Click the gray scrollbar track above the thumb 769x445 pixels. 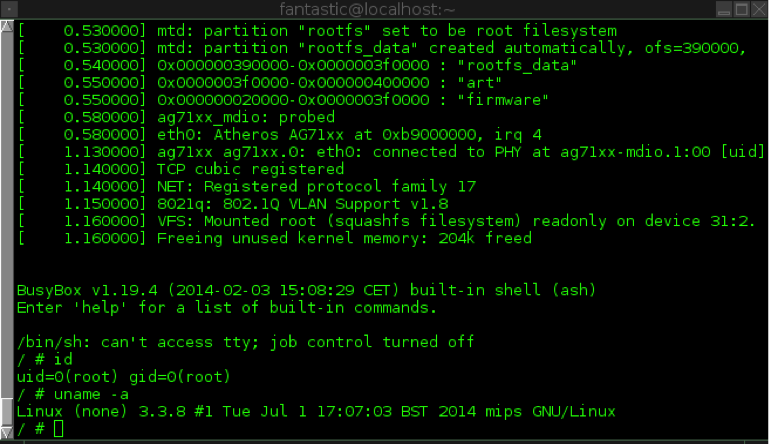7,214
